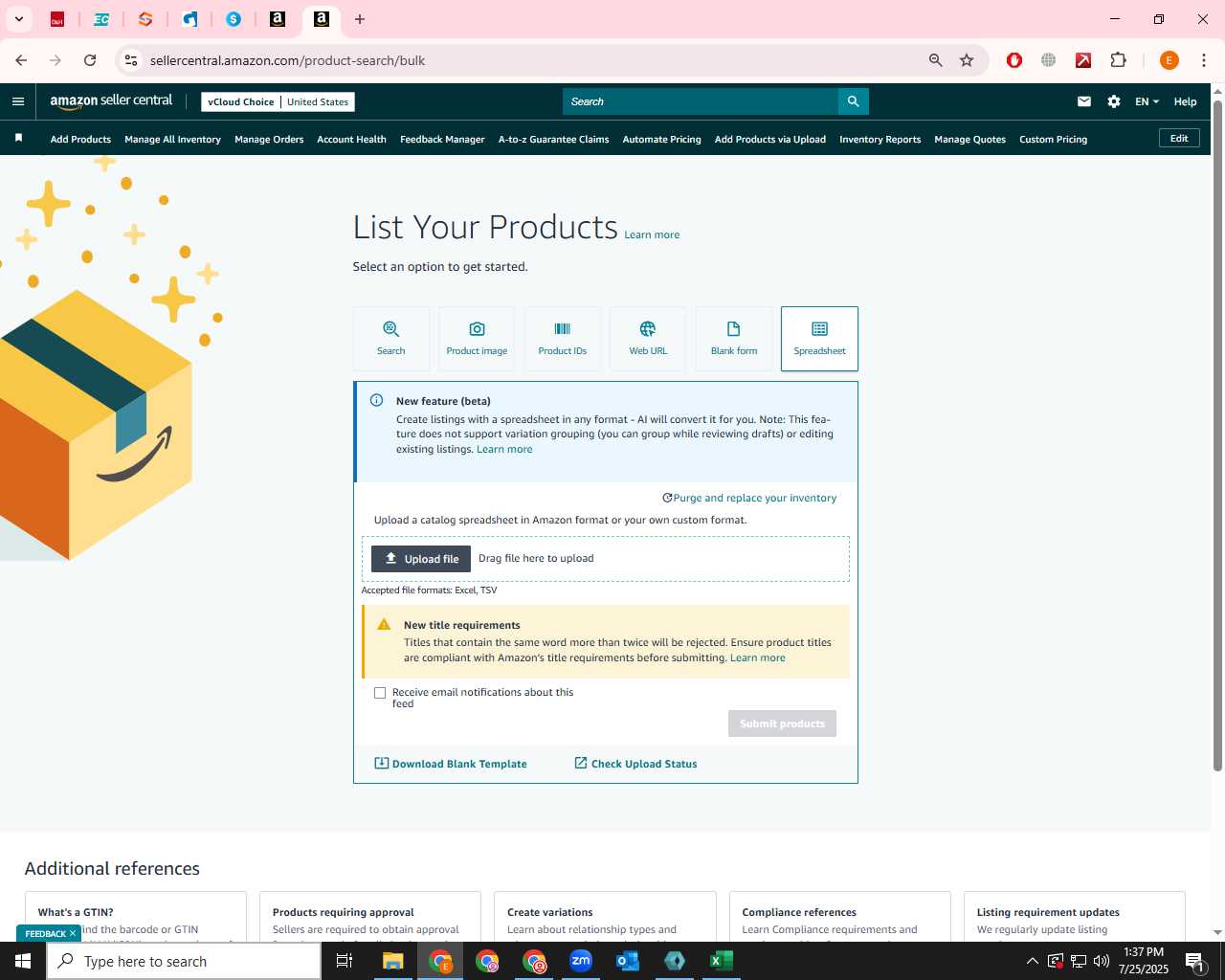Open Automate Pricing
This screenshot has width=1225, height=980.
tap(661, 140)
